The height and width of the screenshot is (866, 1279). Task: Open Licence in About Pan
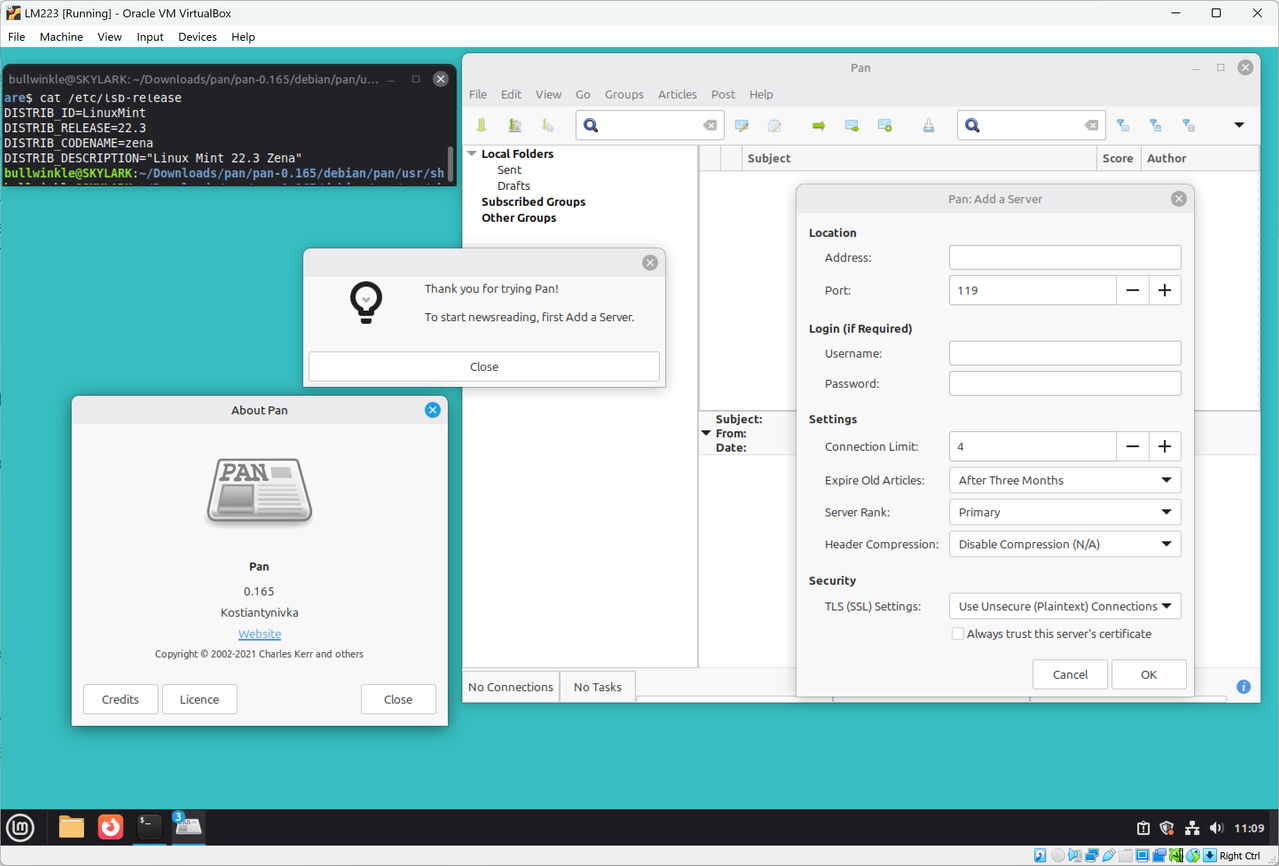pyautogui.click(x=199, y=699)
